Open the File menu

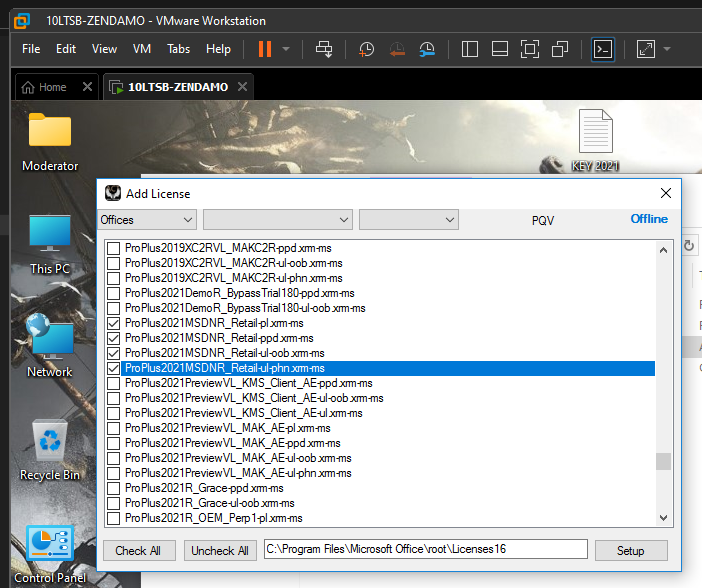[31, 49]
